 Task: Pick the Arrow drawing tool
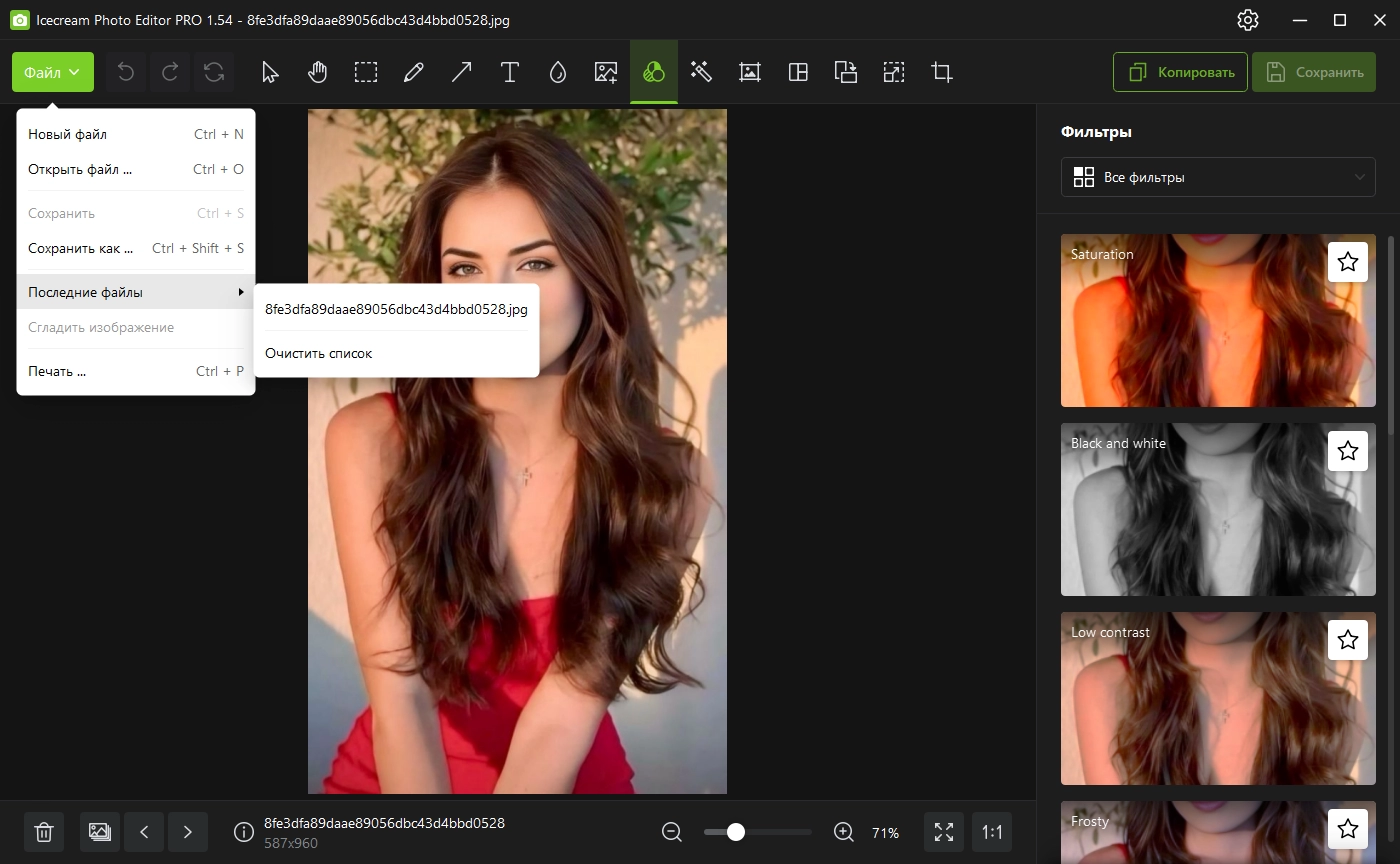point(461,72)
